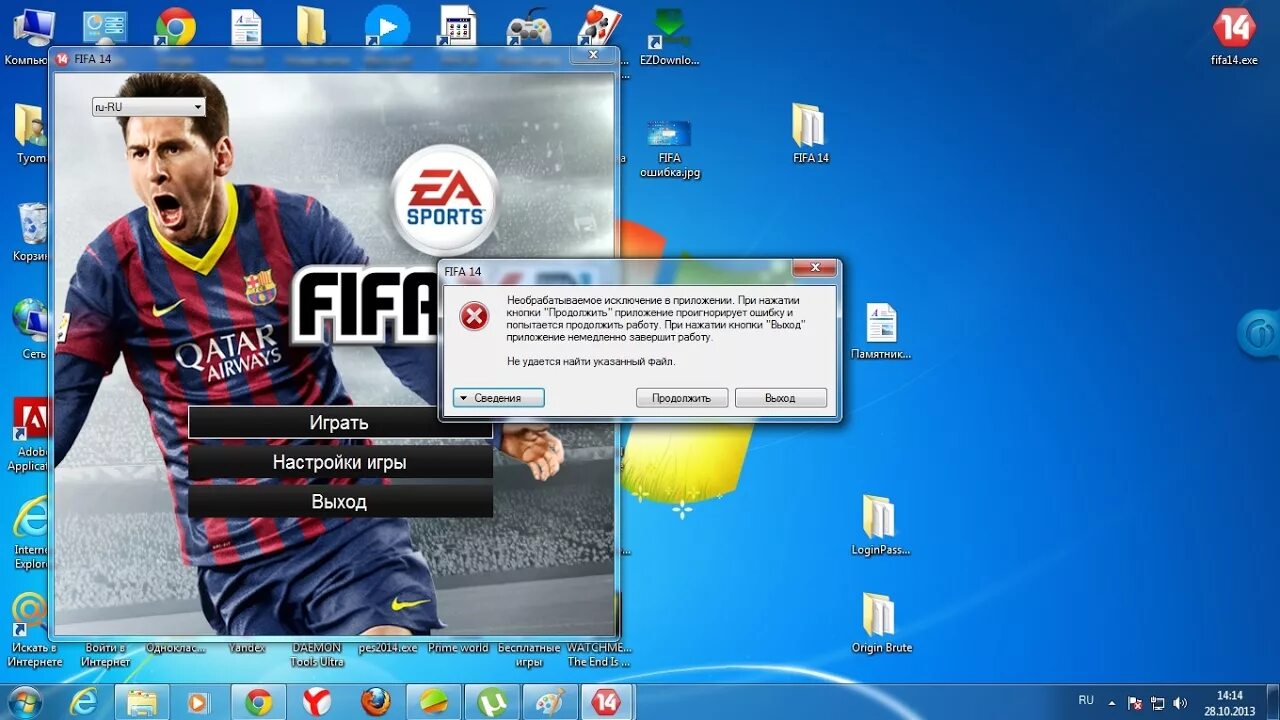The image size is (1280, 720).
Task: Open Google Chrome from the taskbar
Action: (258, 703)
